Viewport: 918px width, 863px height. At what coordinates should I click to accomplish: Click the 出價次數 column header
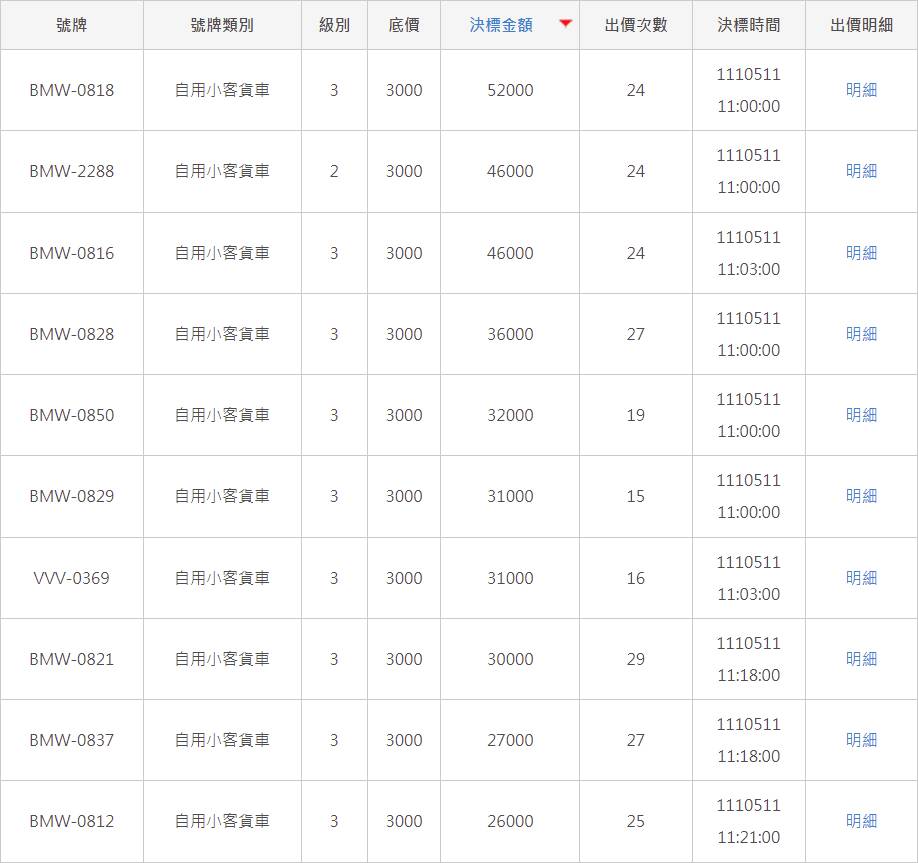tap(636, 25)
